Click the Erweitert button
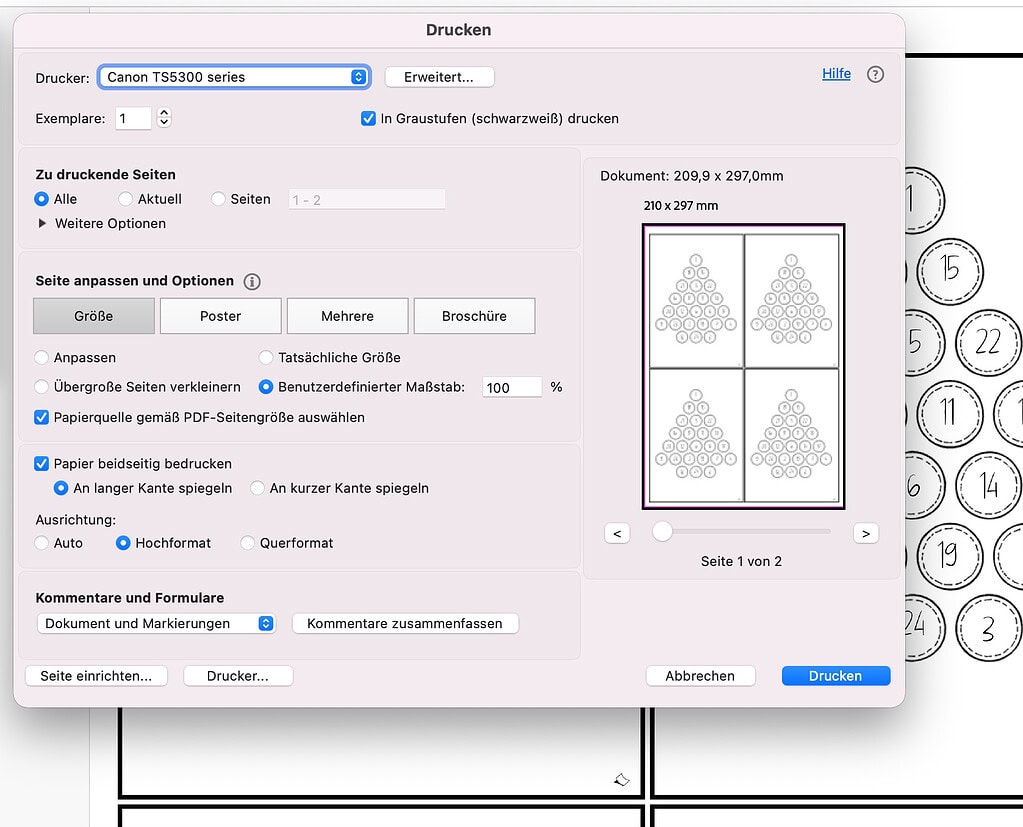The width and height of the screenshot is (1023, 827). point(438,77)
